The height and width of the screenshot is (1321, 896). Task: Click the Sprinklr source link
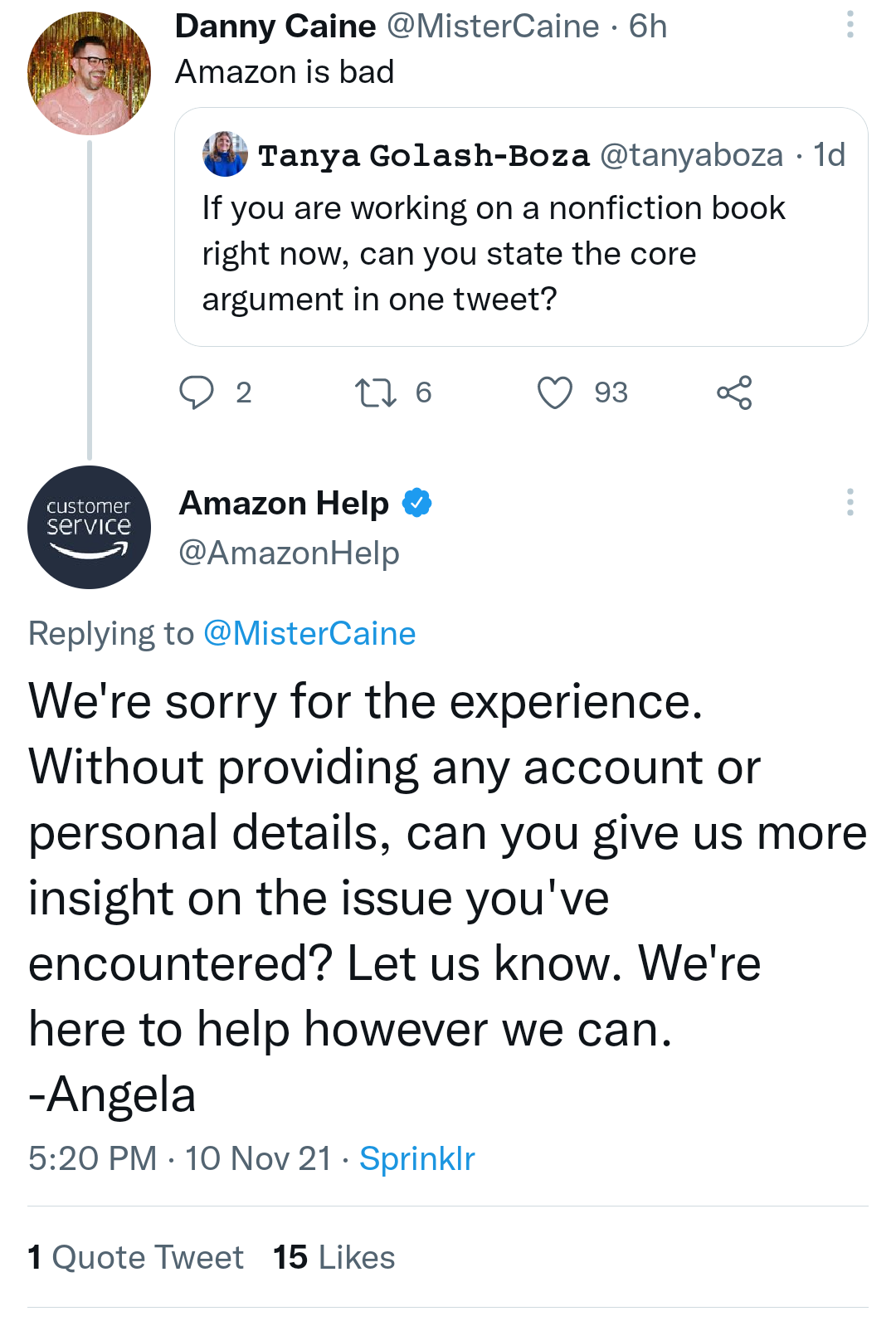[x=416, y=1158]
